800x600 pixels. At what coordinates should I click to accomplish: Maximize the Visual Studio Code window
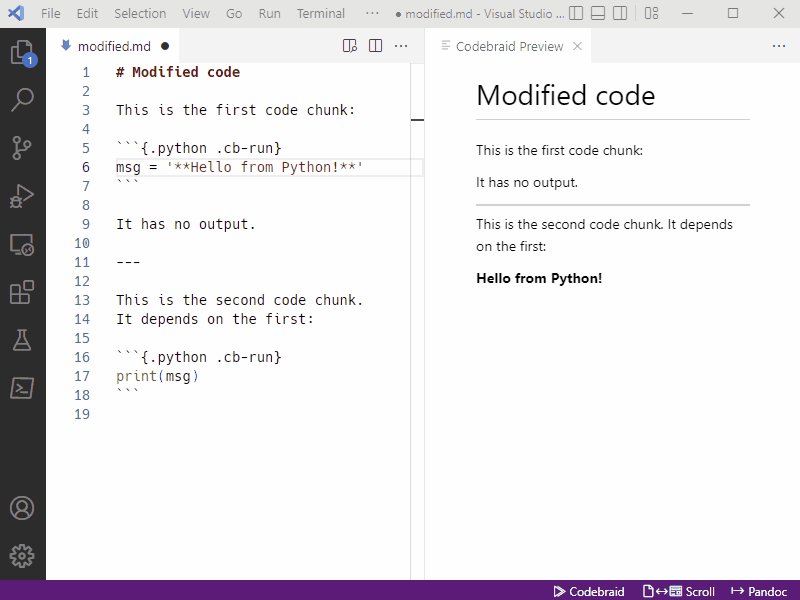coord(733,13)
